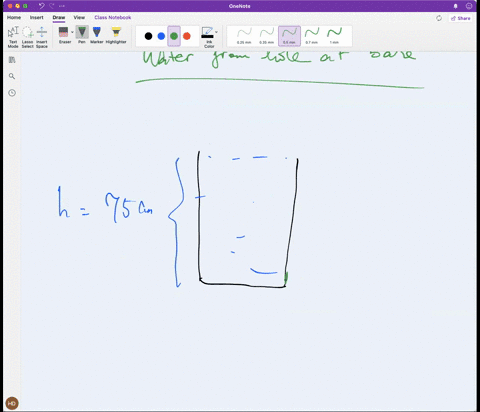Click the Share button

pyautogui.click(x=461, y=18)
